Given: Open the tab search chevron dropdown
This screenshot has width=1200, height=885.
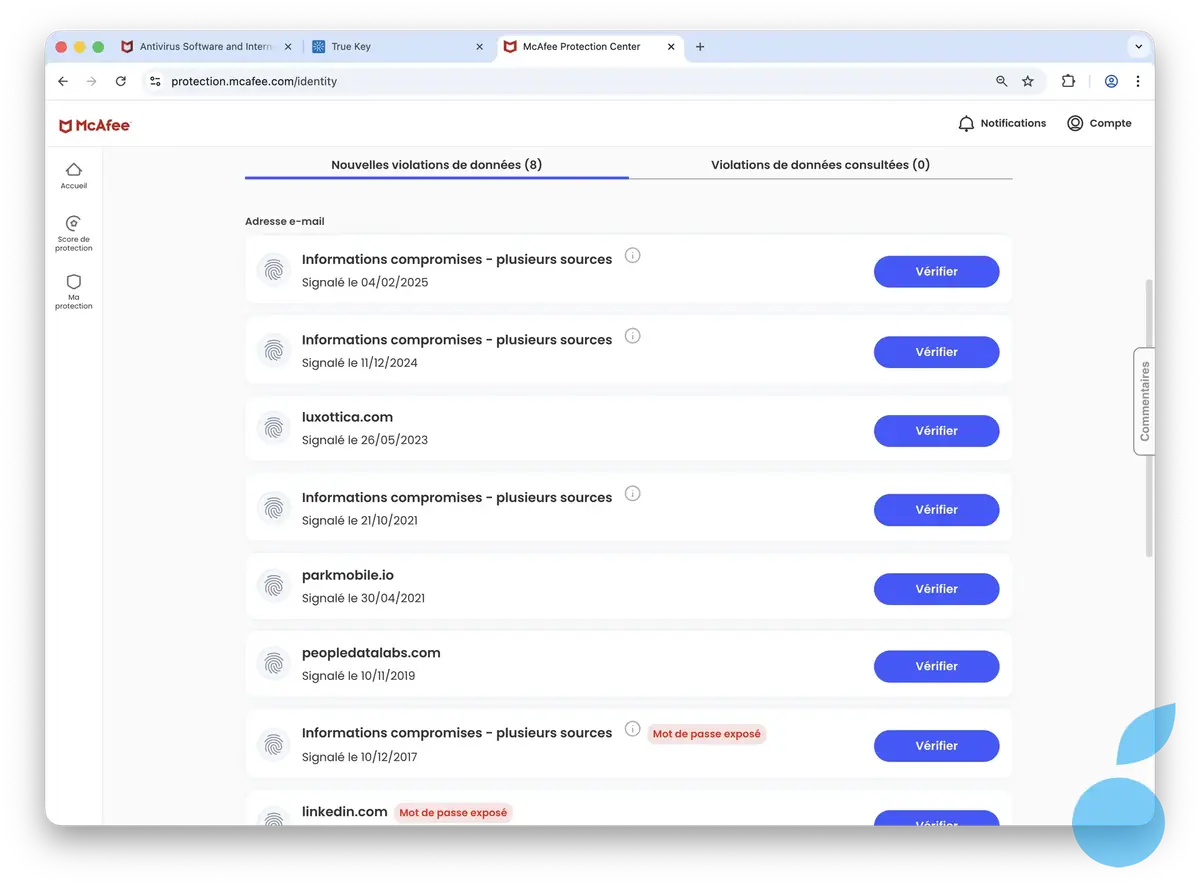Looking at the screenshot, I should [x=1138, y=46].
